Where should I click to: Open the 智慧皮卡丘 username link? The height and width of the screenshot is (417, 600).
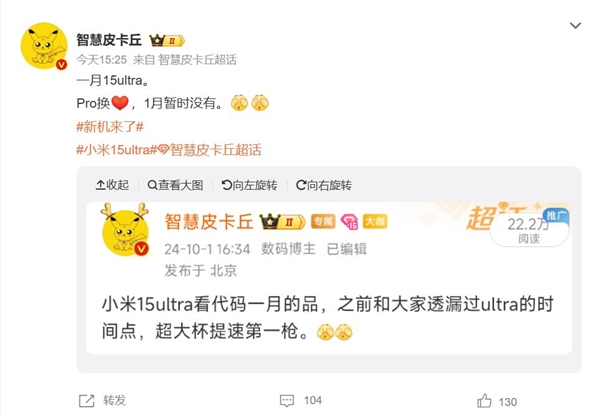point(109,40)
